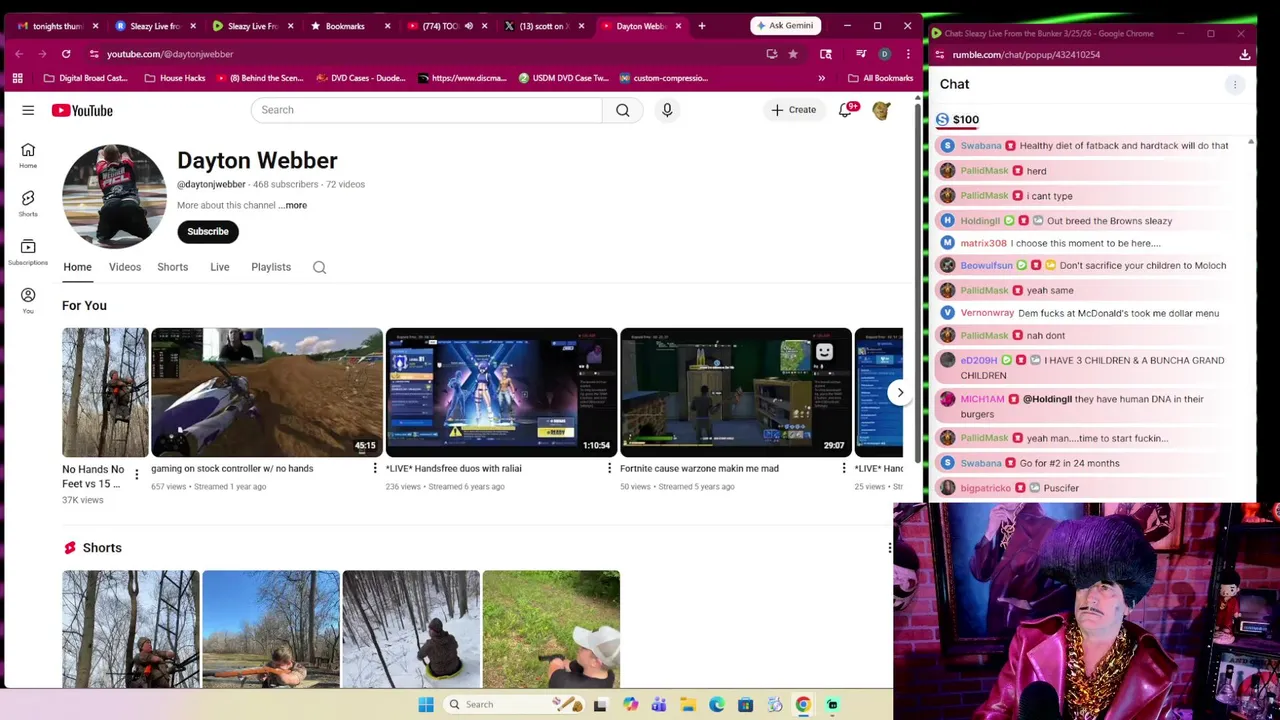The width and height of the screenshot is (1280, 720).
Task: Bookmark this page with the star icon
Action: tap(793, 54)
